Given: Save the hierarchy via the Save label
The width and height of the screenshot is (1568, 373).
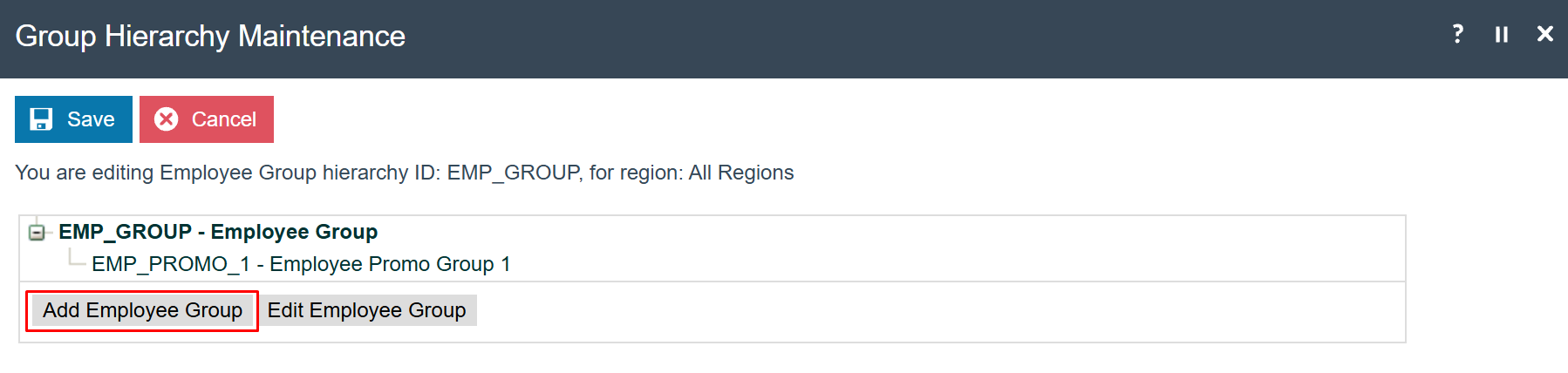Looking at the screenshot, I should [x=91, y=119].
